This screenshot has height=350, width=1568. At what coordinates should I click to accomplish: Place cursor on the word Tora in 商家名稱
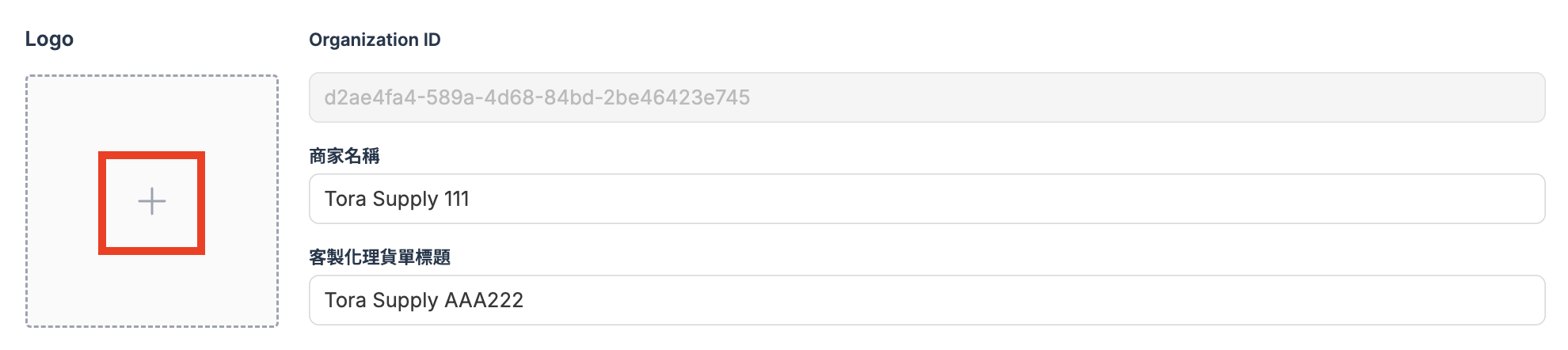coord(345,199)
